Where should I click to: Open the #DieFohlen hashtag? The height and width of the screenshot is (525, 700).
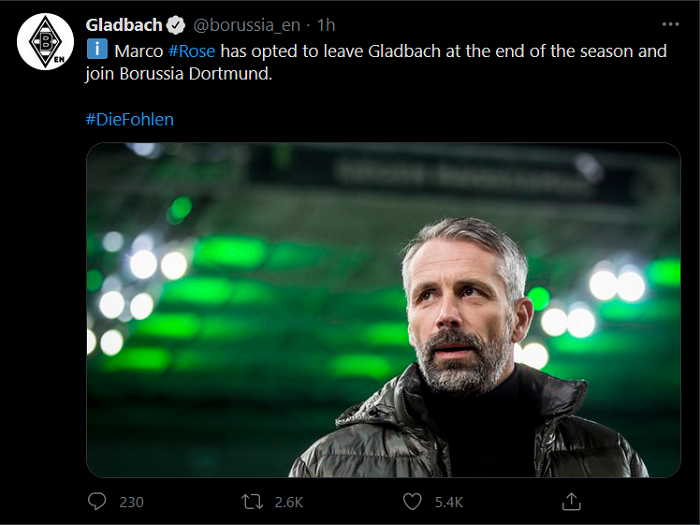129,119
